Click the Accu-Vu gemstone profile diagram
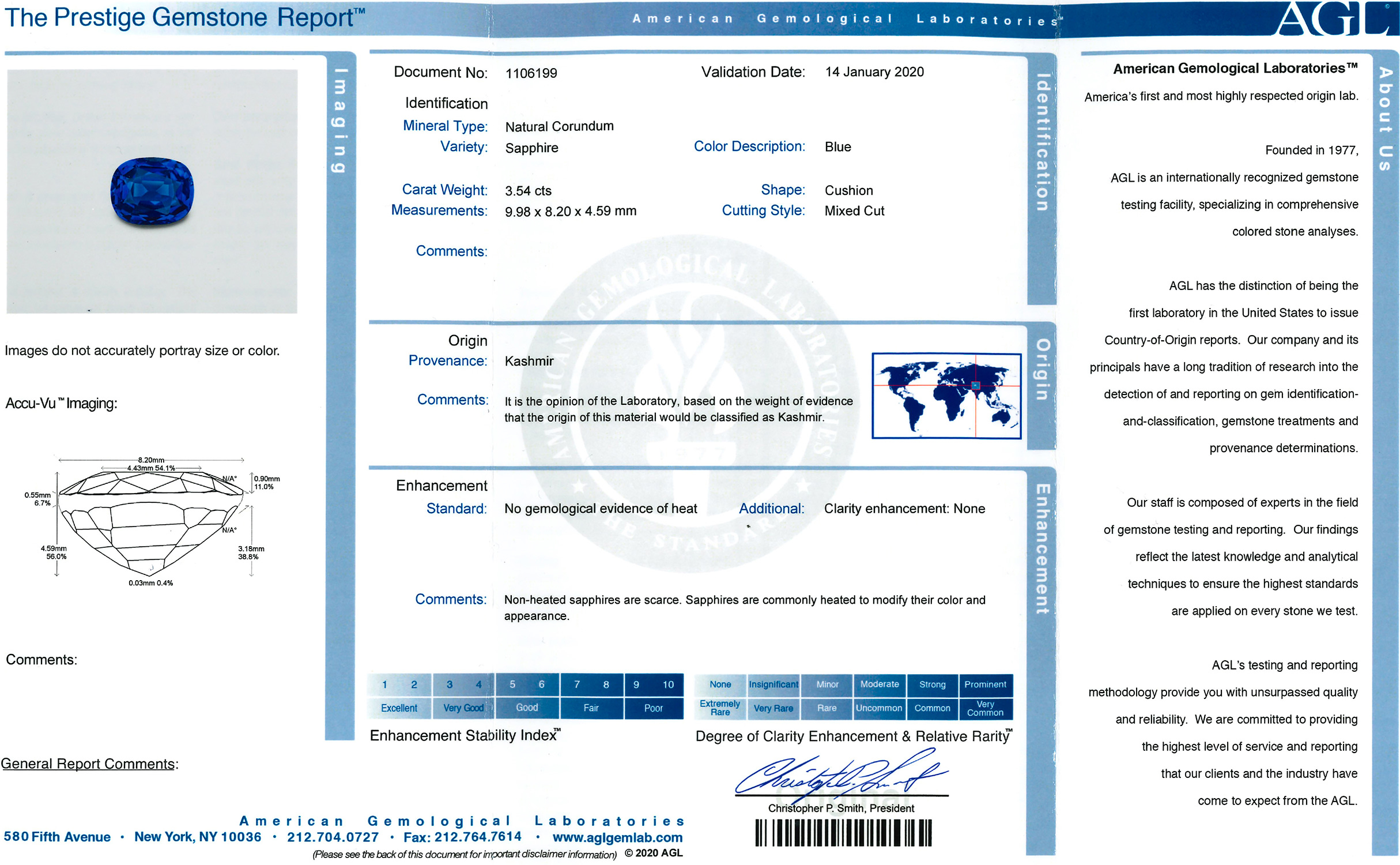1400x865 pixels. point(151,522)
